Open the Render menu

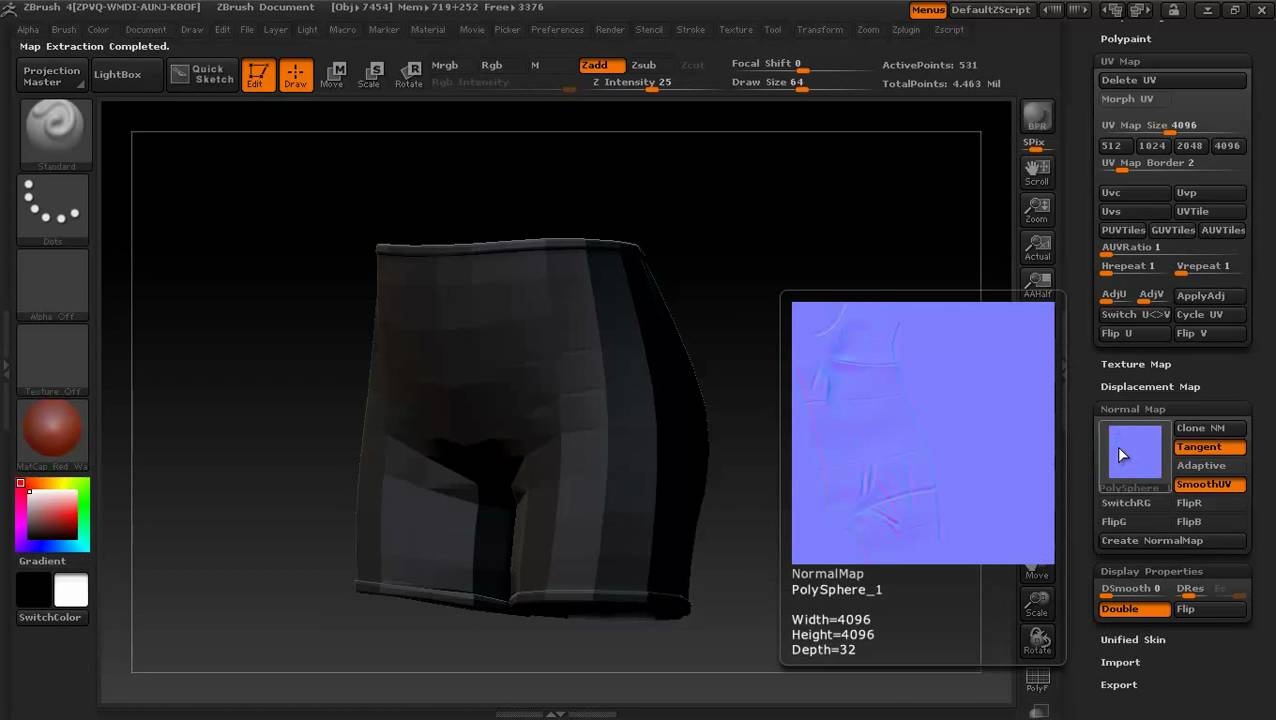pyautogui.click(x=610, y=30)
